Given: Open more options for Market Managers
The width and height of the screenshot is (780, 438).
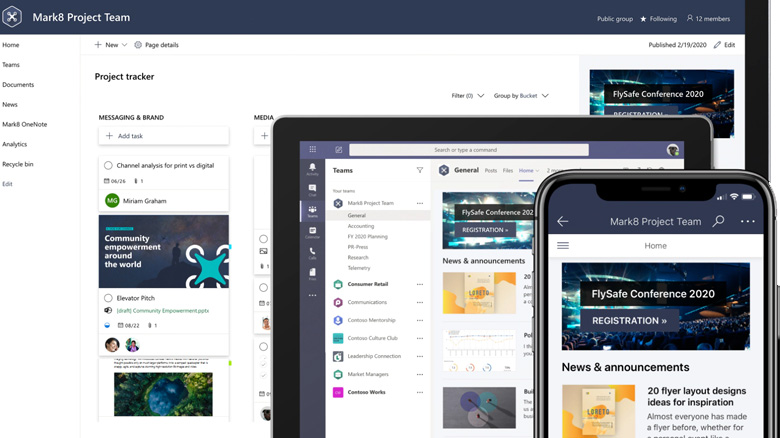Looking at the screenshot, I should pos(420,374).
